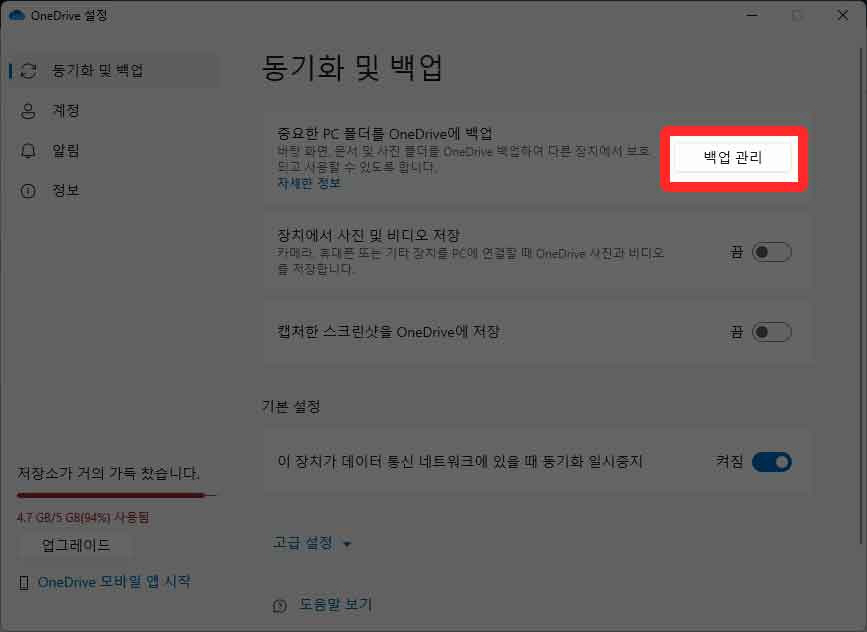Click the 기본 설정 section heading

point(291,407)
